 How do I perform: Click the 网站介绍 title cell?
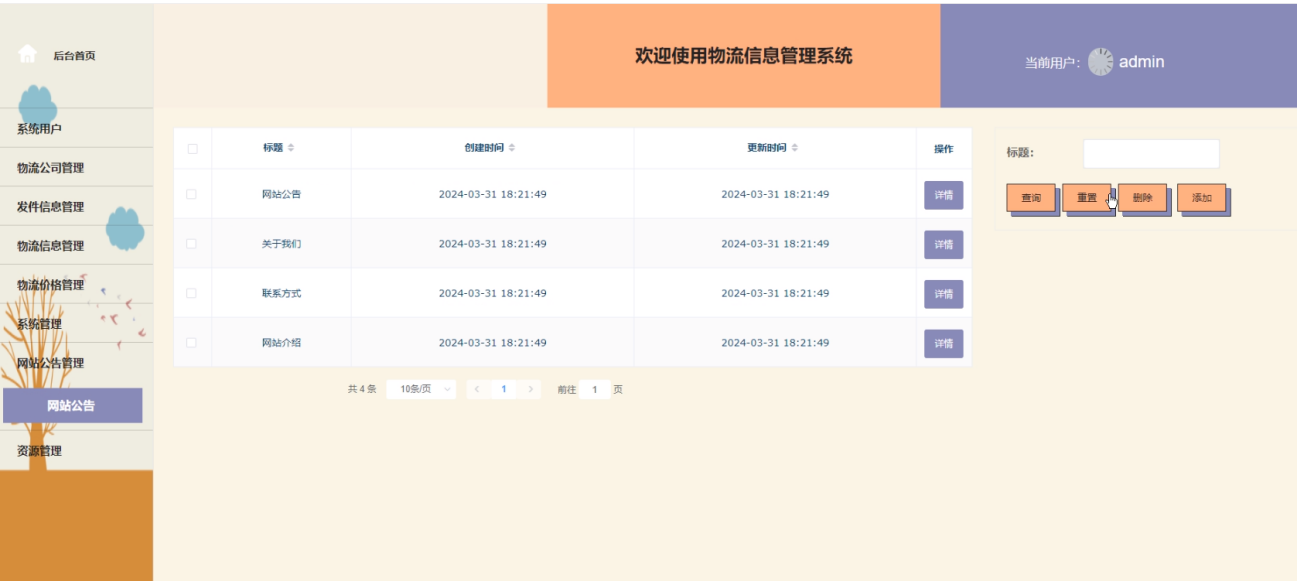pyautogui.click(x=281, y=343)
